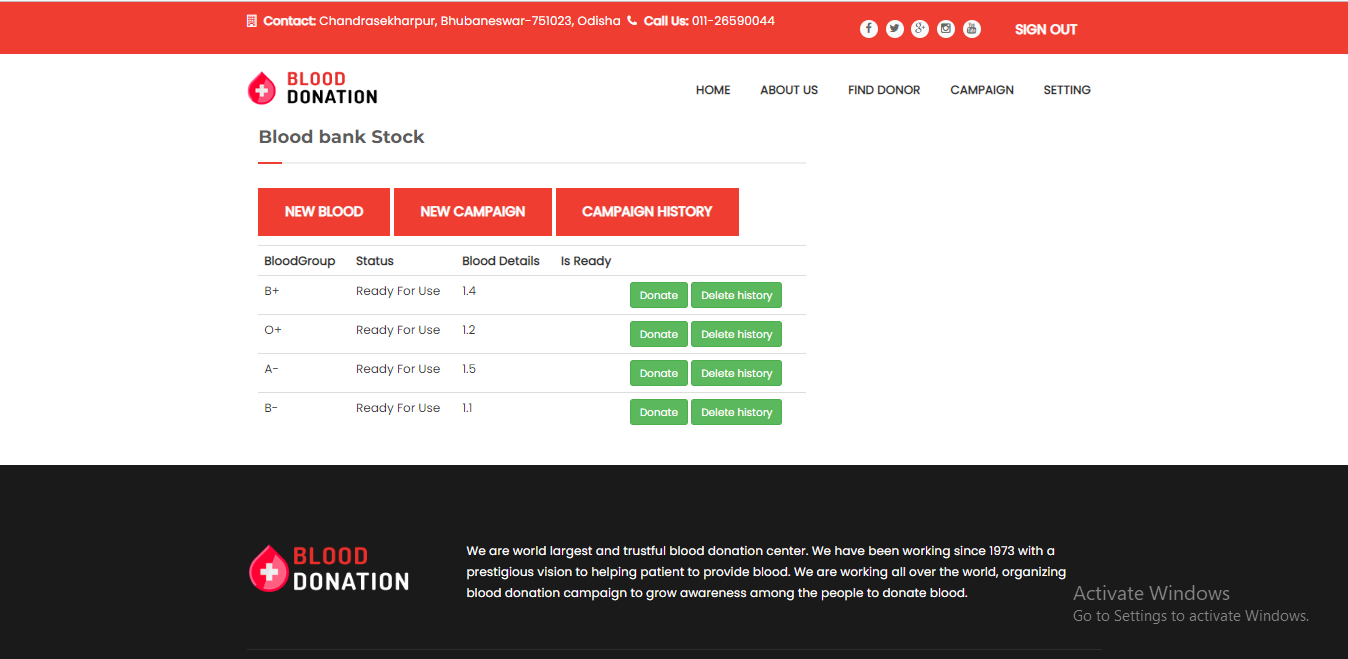Open the Facebook social icon in header
1348x659 pixels.
pyautogui.click(x=868, y=28)
